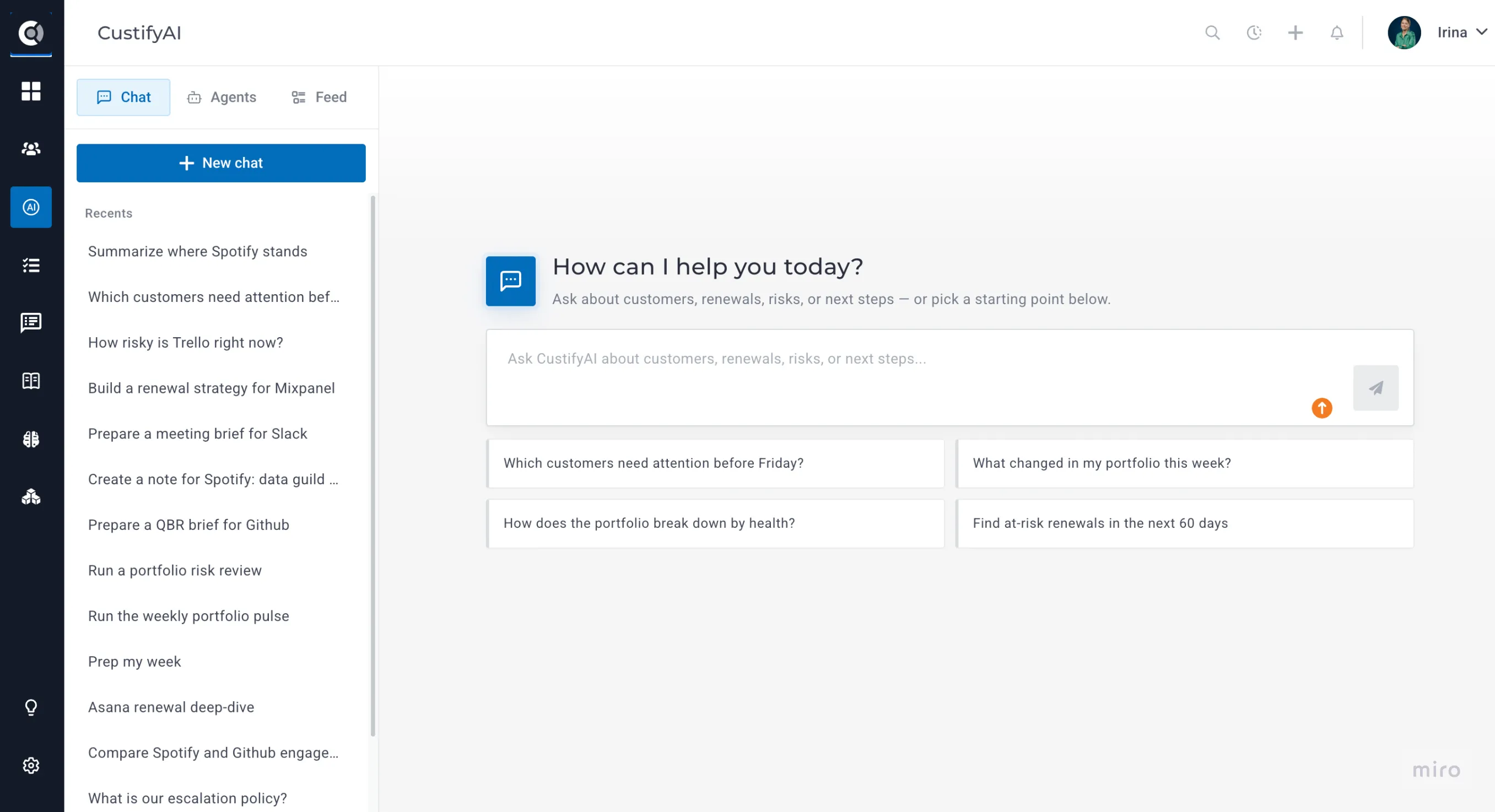This screenshot has height=812, width=1495.
Task: Click the plus icon in header
Action: [1296, 33]
